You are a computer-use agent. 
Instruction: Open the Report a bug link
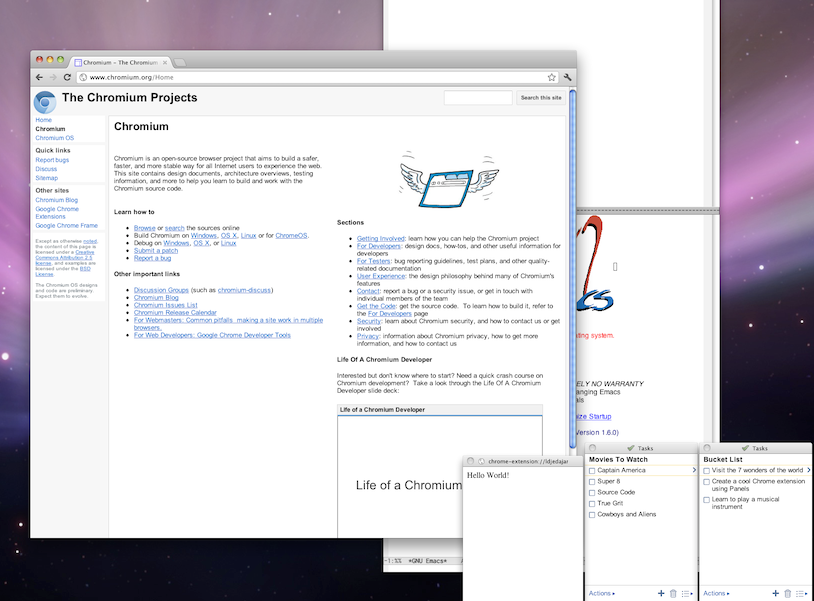pos(152,258)
